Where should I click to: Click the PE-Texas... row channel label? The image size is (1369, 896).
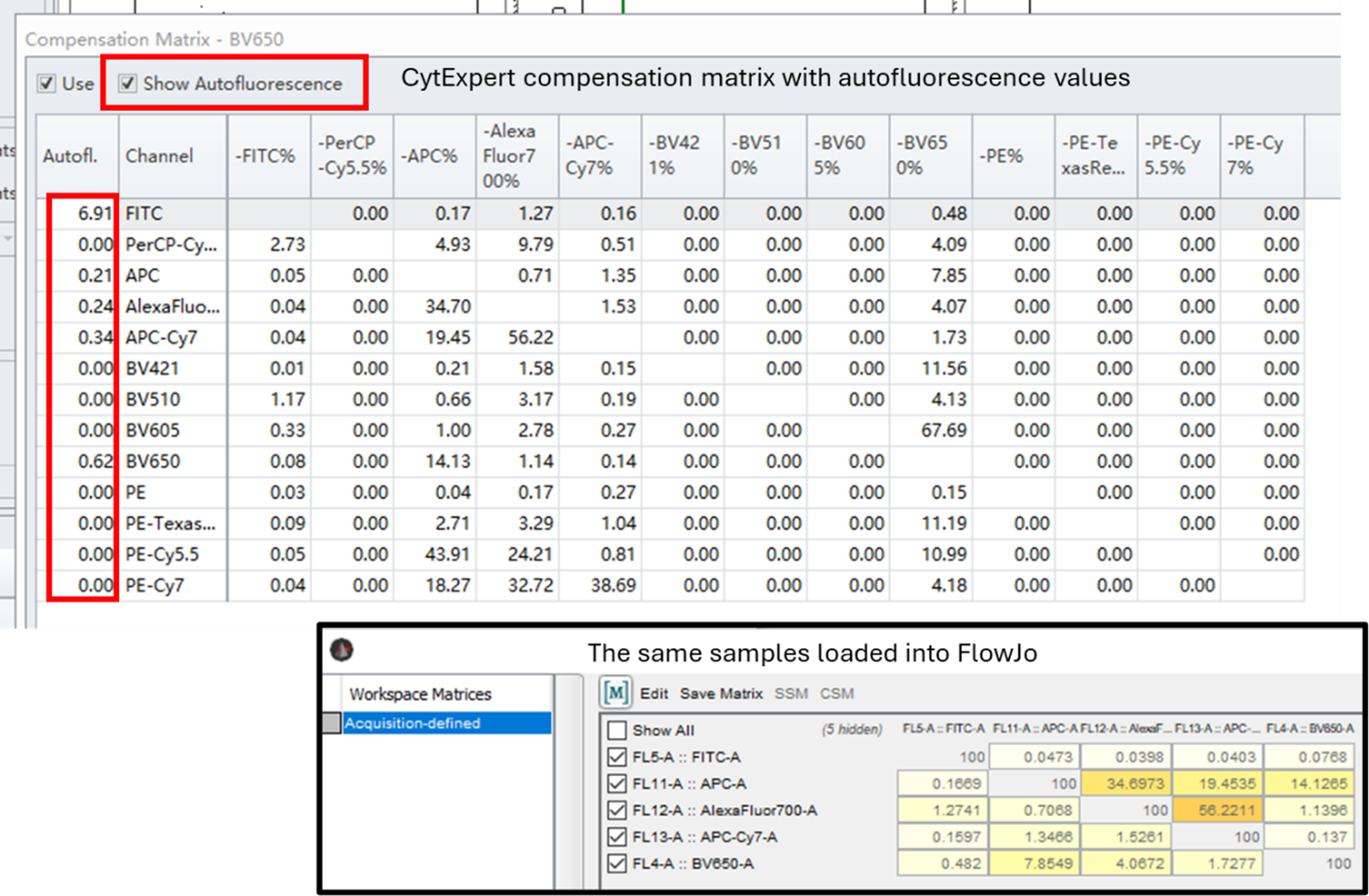click(170, 524)
